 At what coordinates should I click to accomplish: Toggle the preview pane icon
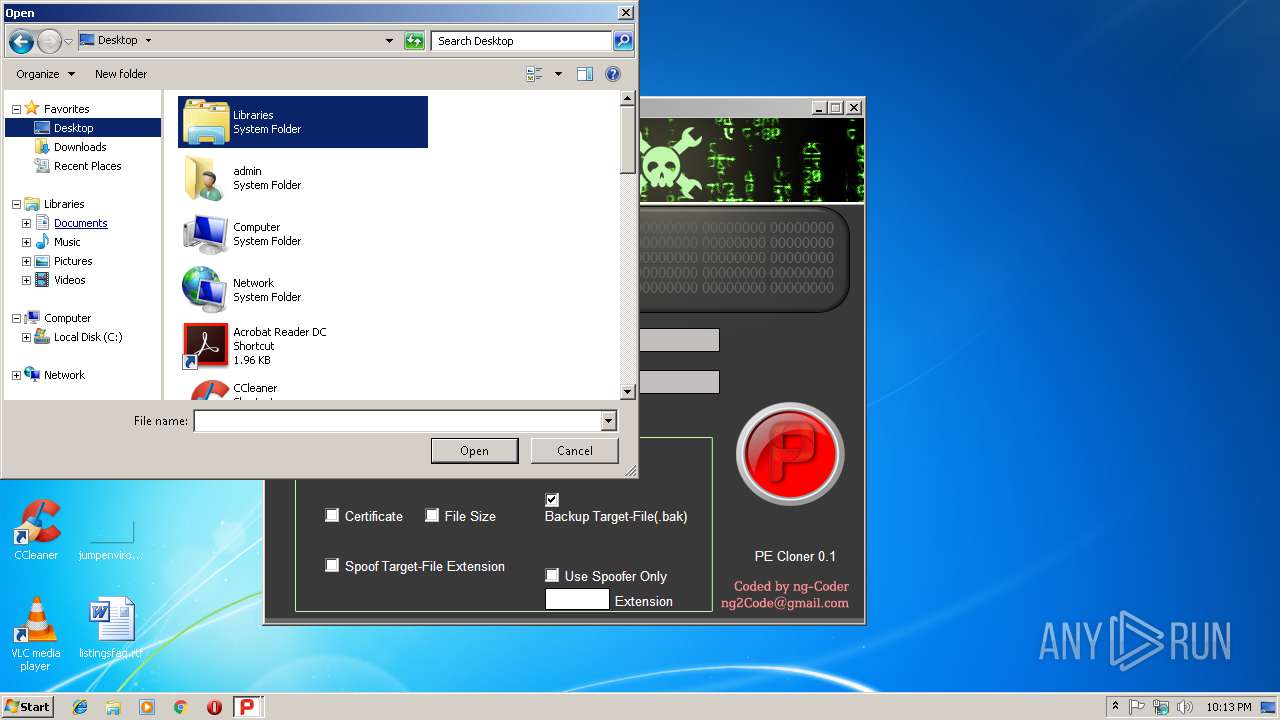click(x=585, y=74)
